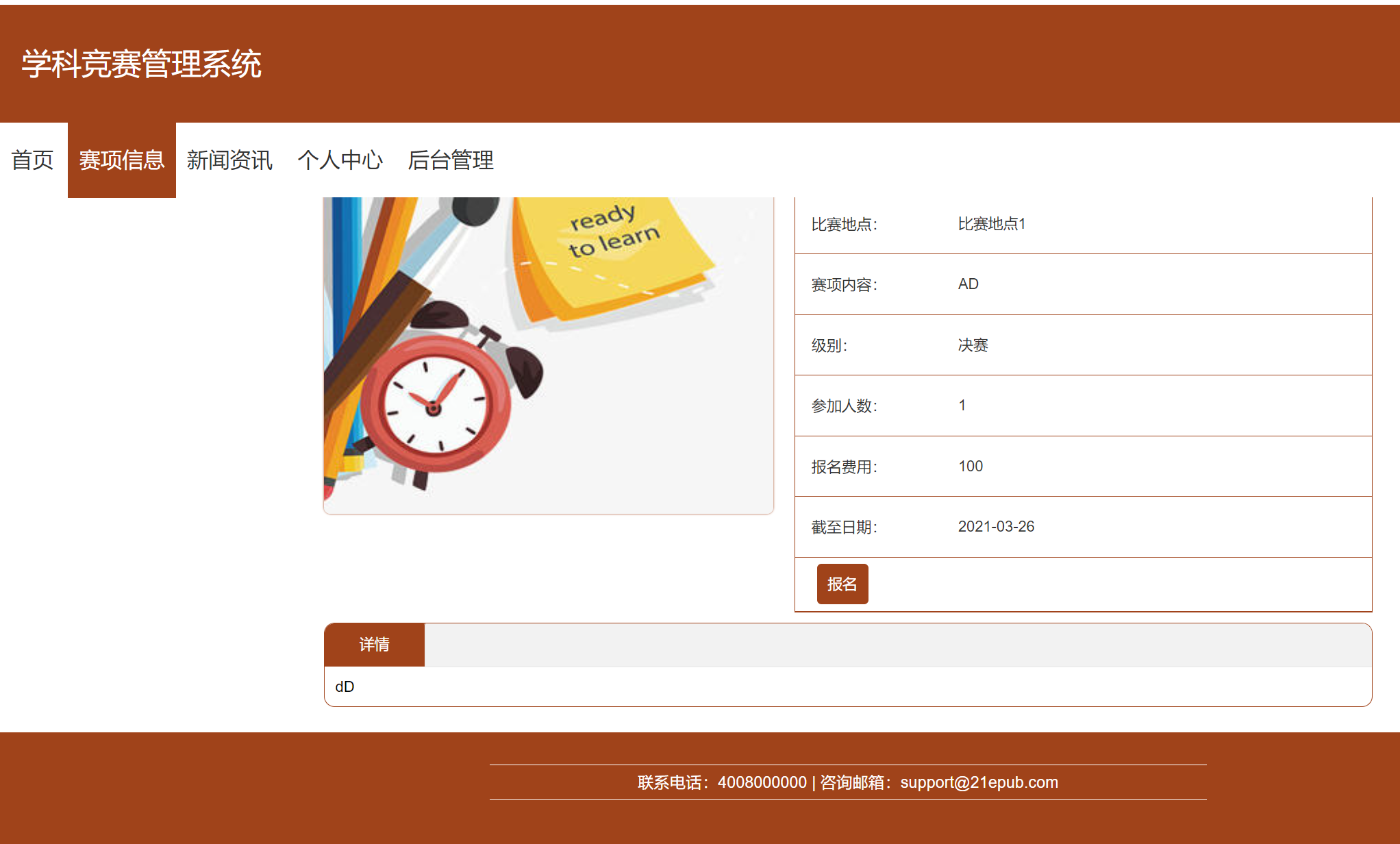
Task: Click the support@21epub.com email link
Action: [x=978, y=782]
